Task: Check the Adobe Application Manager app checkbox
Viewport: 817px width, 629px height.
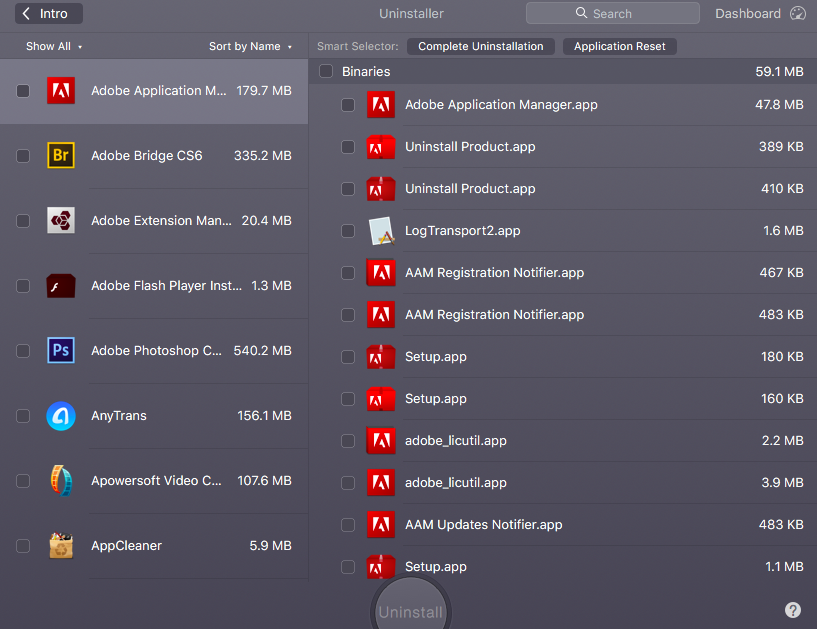Action: [x=23, y=91]
